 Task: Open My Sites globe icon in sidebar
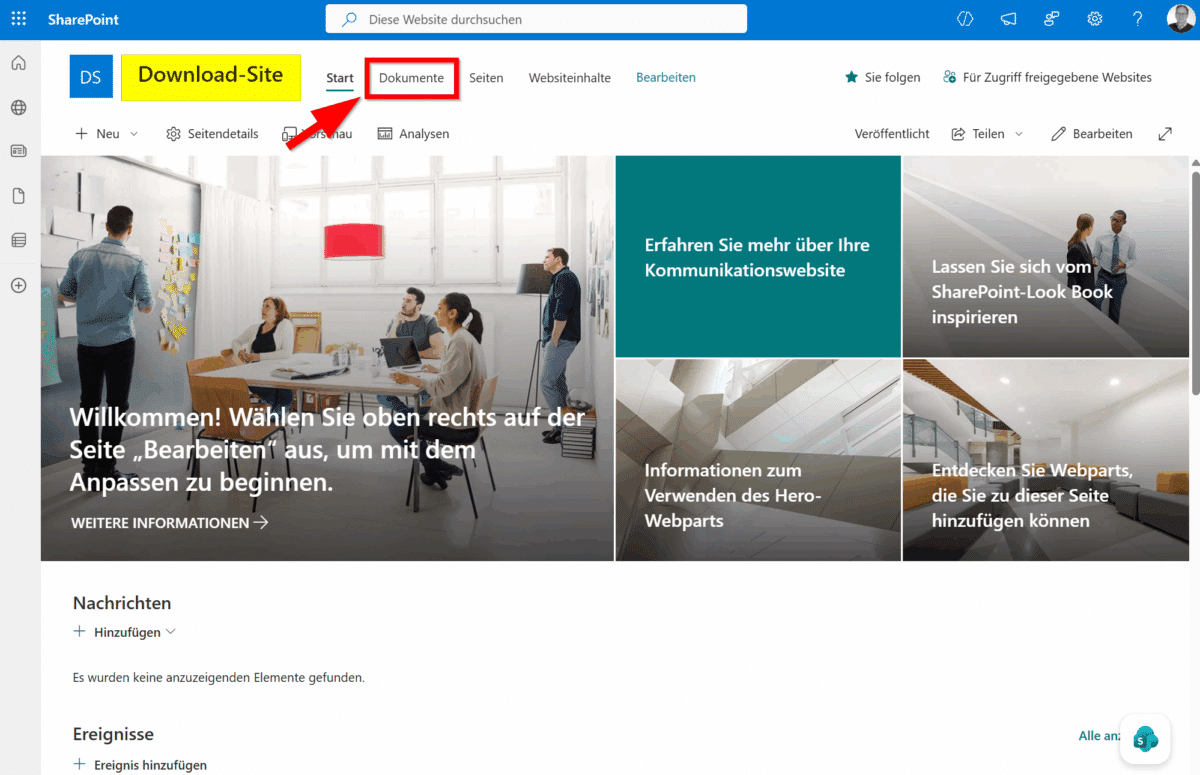[x=18, y=108]
